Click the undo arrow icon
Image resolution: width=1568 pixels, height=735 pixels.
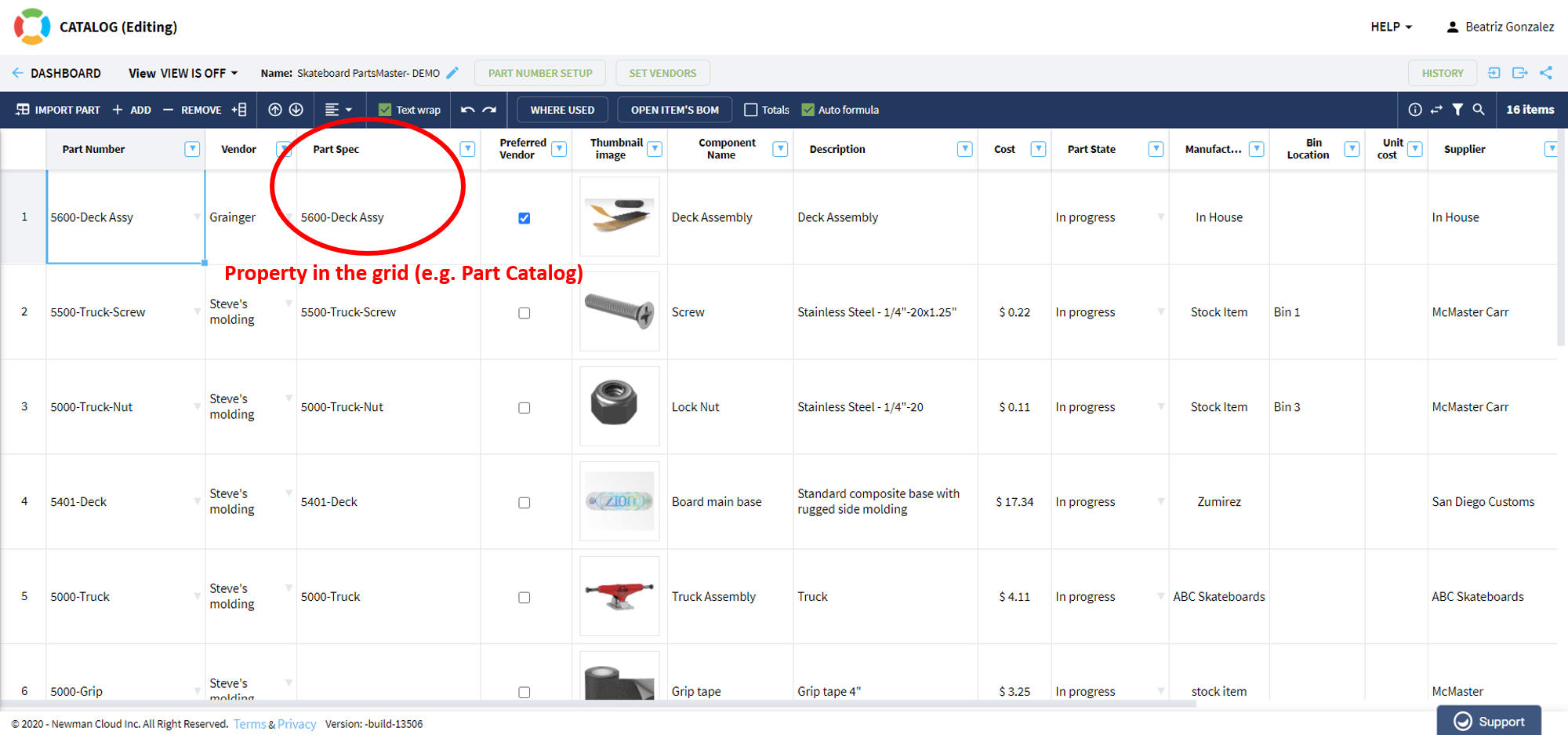click(x=468, y=110)
